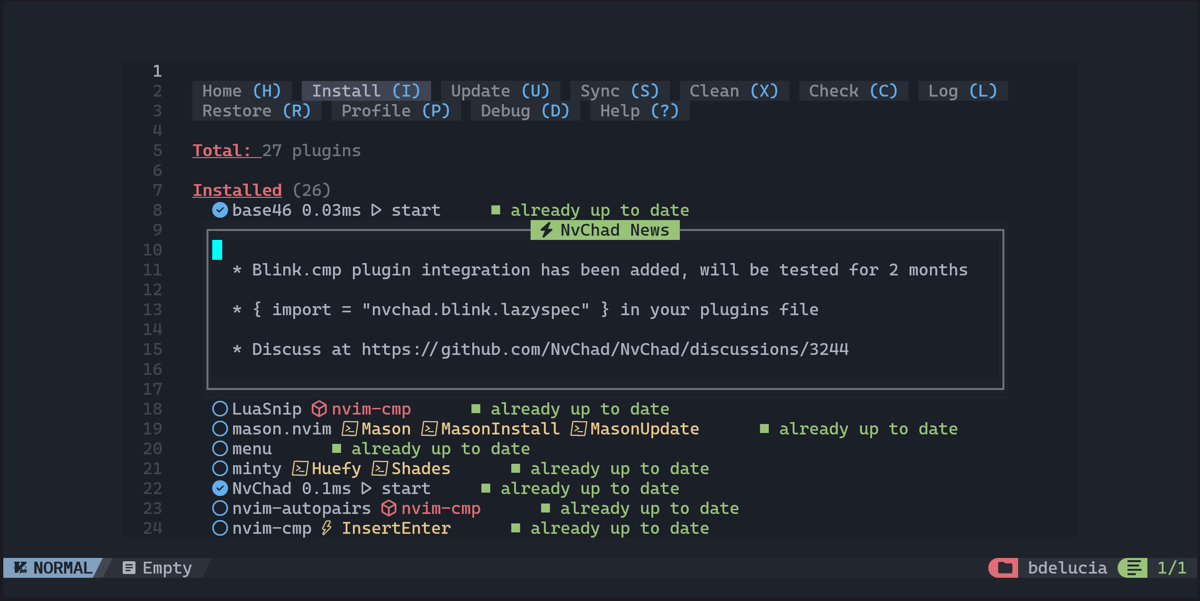Select the LuaSnip plugin name

coord(267,409)
